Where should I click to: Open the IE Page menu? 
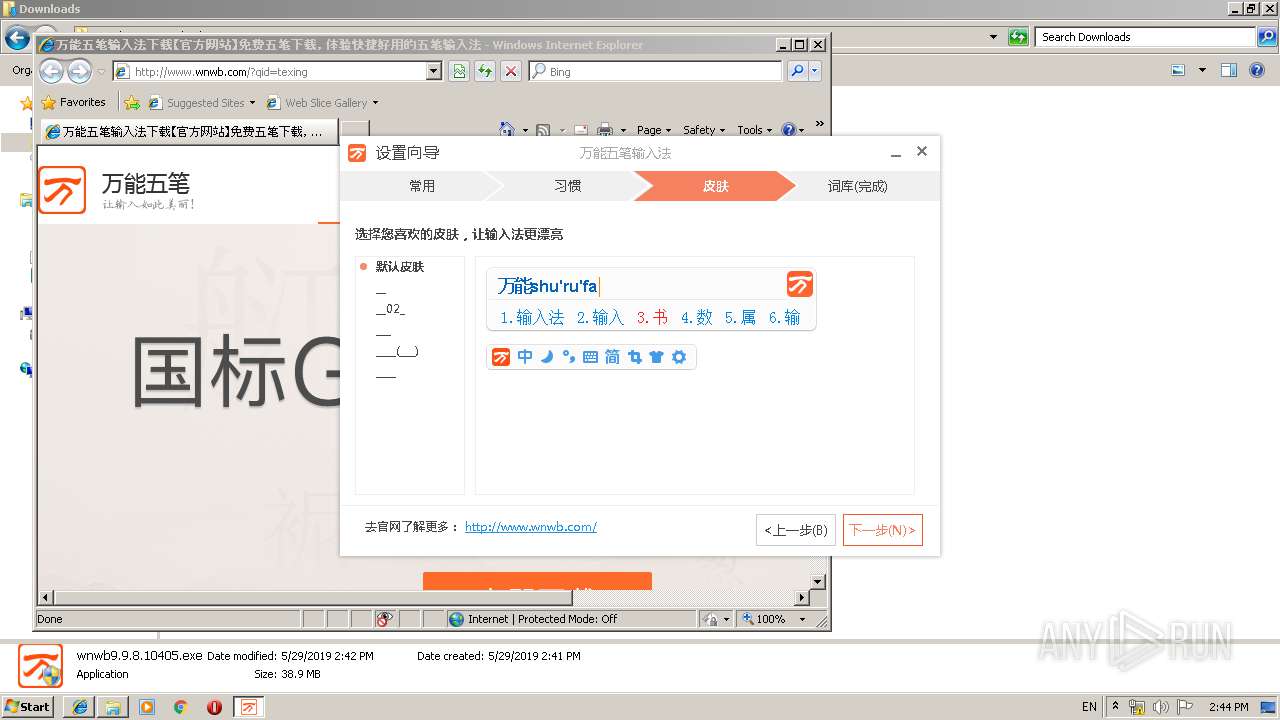coord(654,130)
